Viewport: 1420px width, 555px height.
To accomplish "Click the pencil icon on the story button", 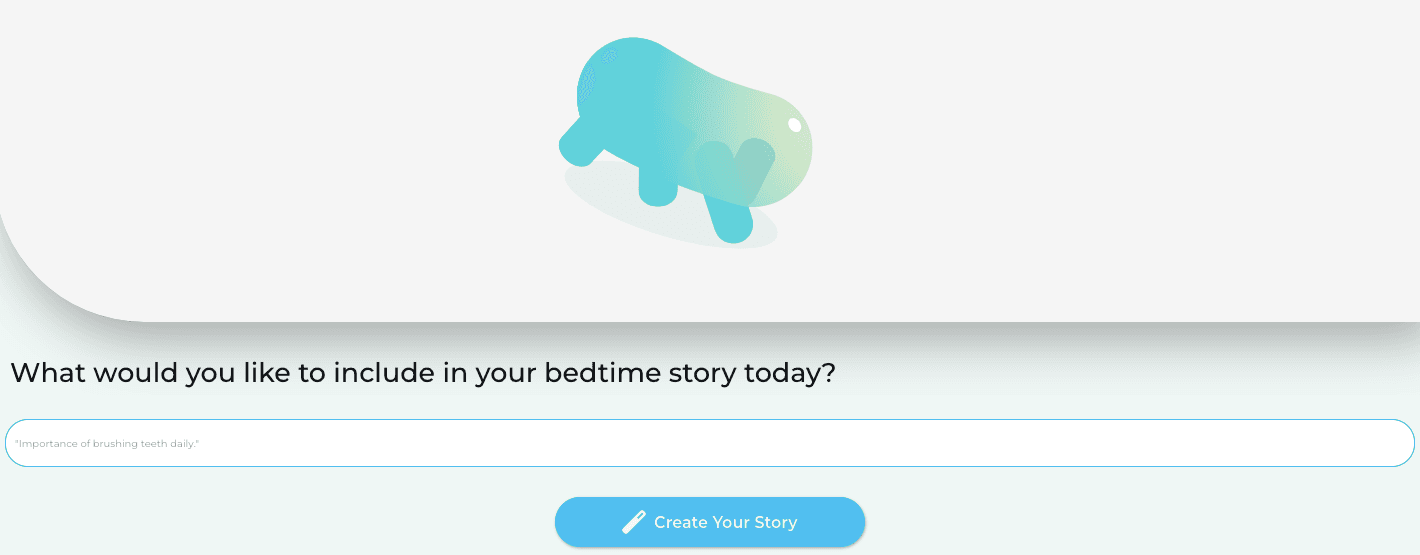I will [634, 522].
